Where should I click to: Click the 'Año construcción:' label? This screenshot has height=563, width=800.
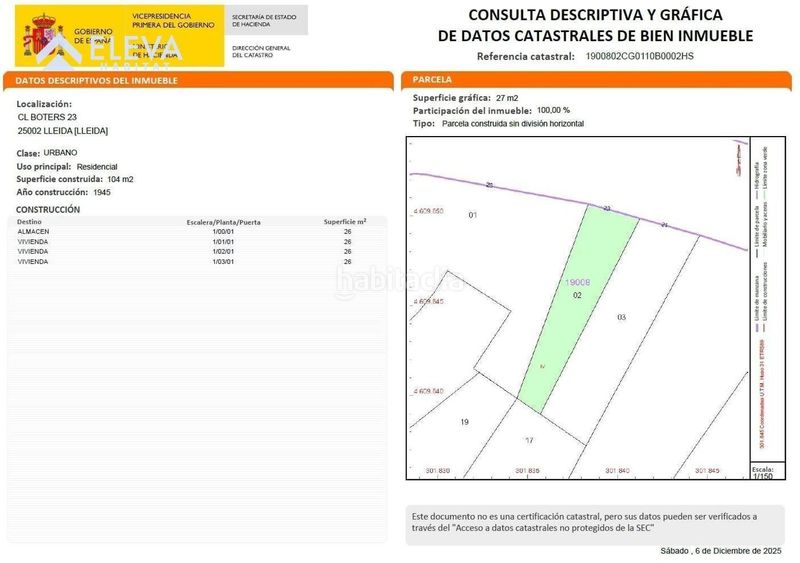point(52,192)
